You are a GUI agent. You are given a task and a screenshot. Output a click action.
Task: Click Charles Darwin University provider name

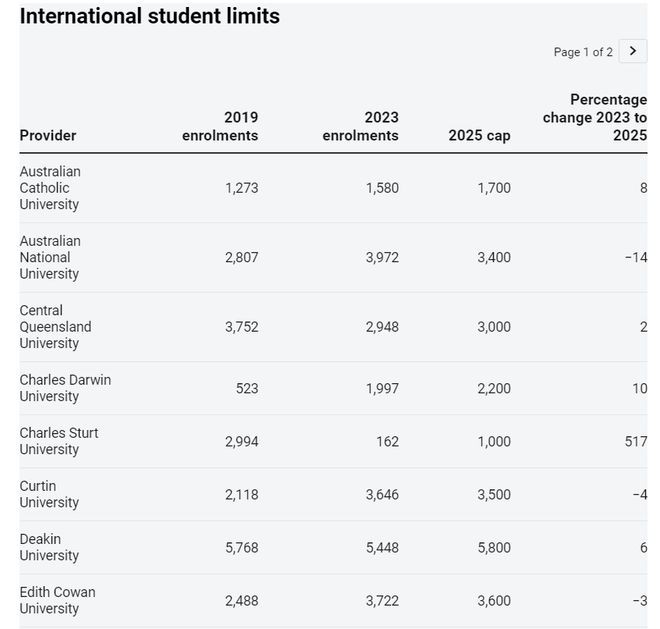point(65,388)
